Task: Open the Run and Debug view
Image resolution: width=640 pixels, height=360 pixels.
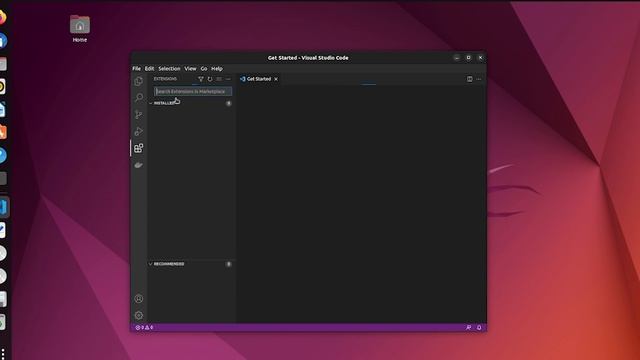Action: [139, 131]
